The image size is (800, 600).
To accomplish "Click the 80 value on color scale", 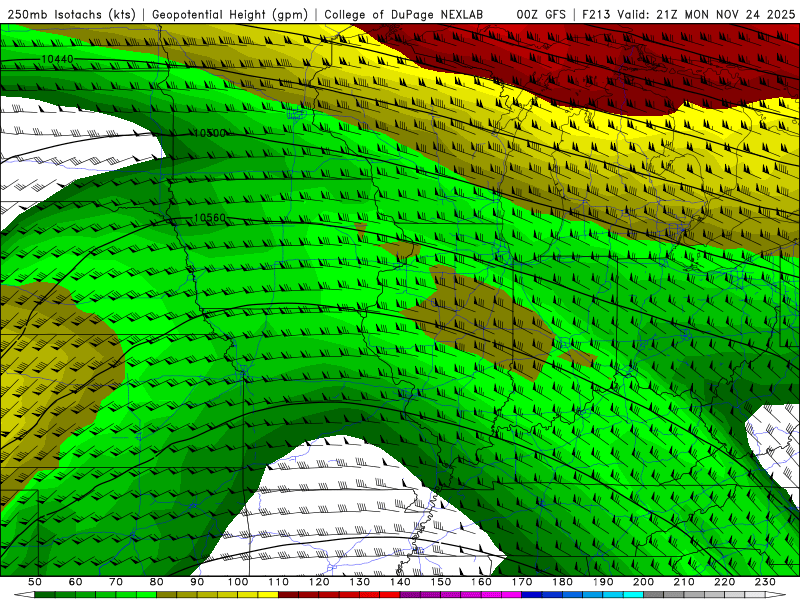I will click(157, 582).
